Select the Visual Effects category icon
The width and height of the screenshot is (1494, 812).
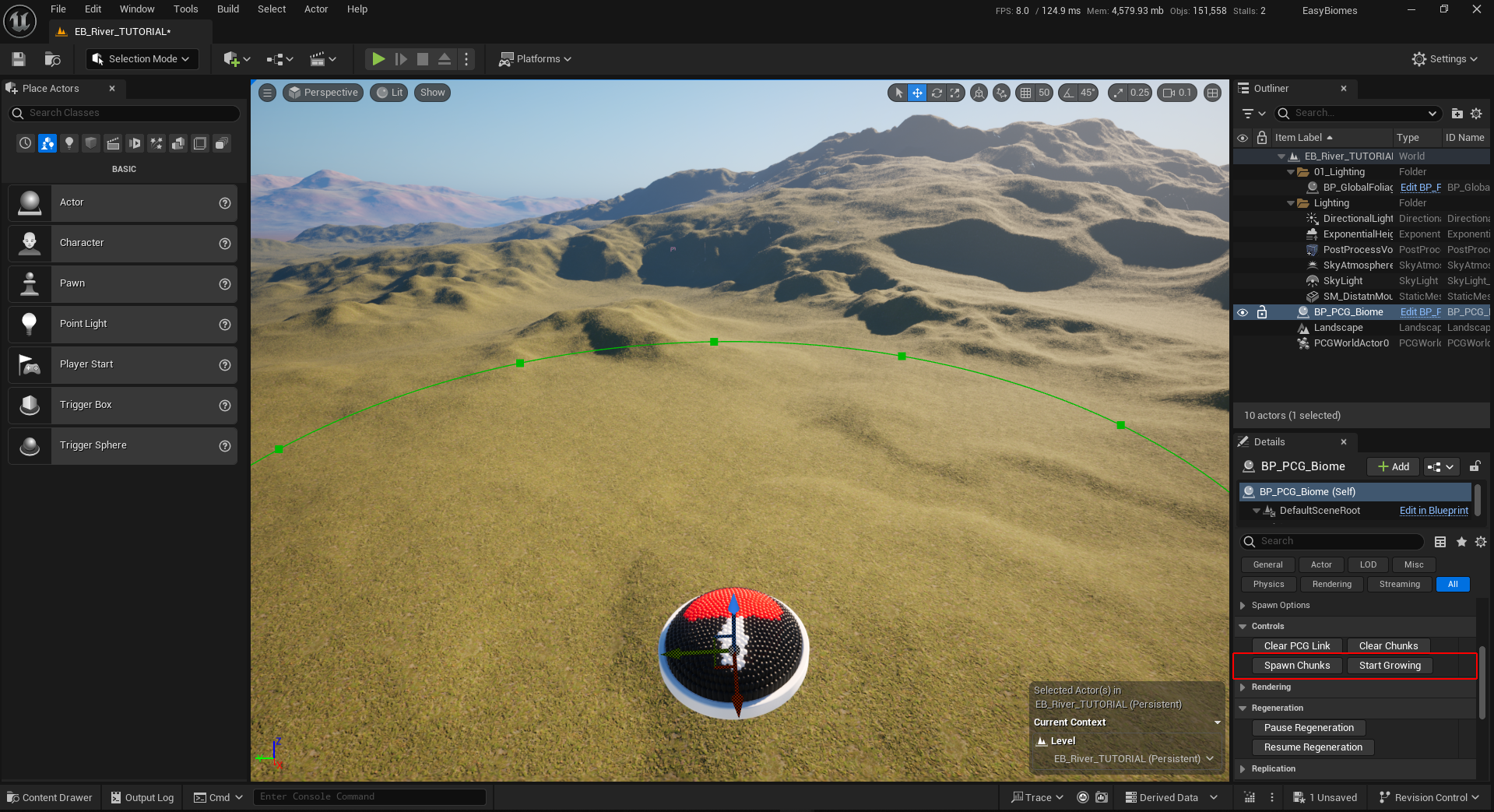(x=156, y=143)
